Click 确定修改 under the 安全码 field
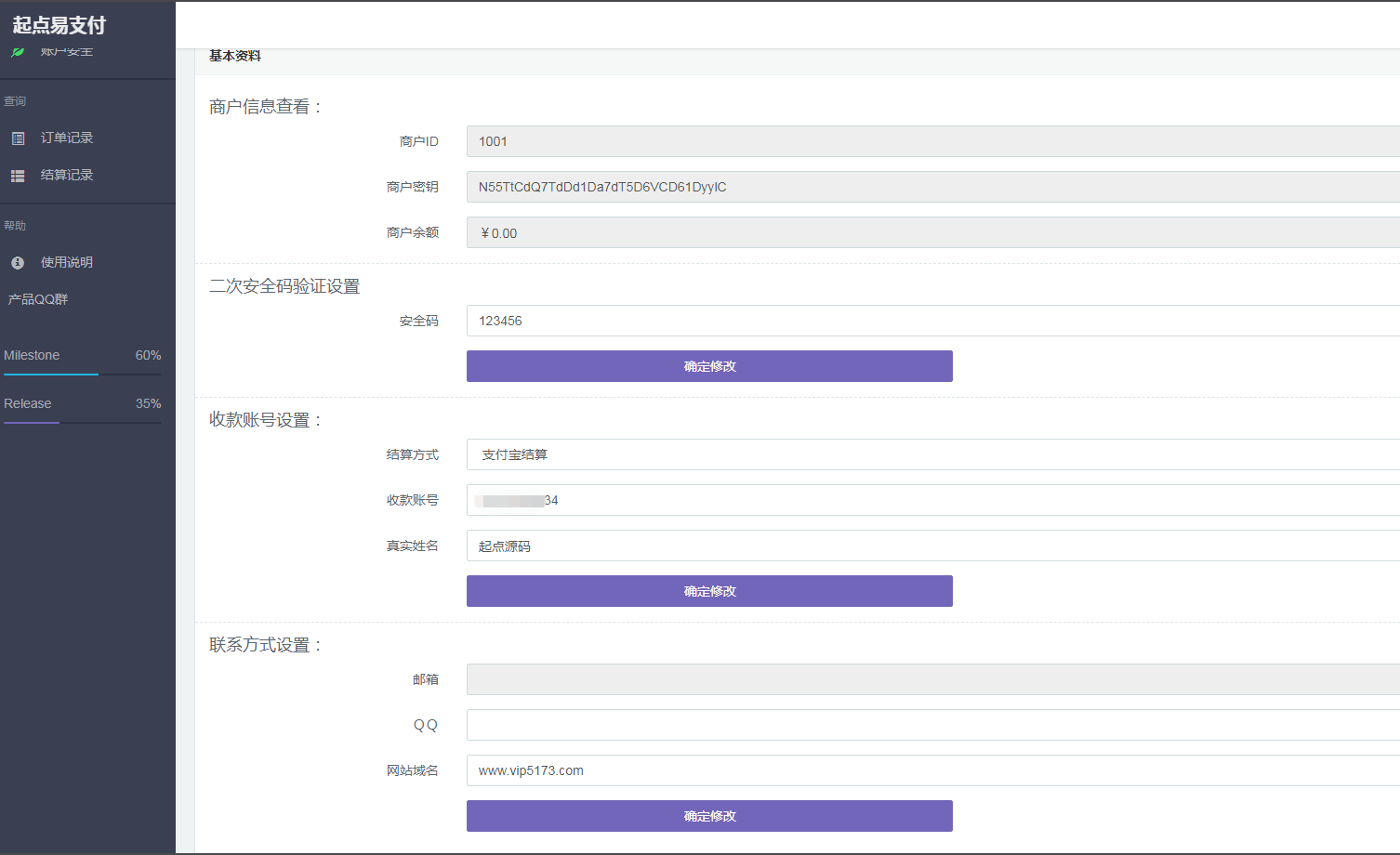1400x855 pixels. coord(709,366)
